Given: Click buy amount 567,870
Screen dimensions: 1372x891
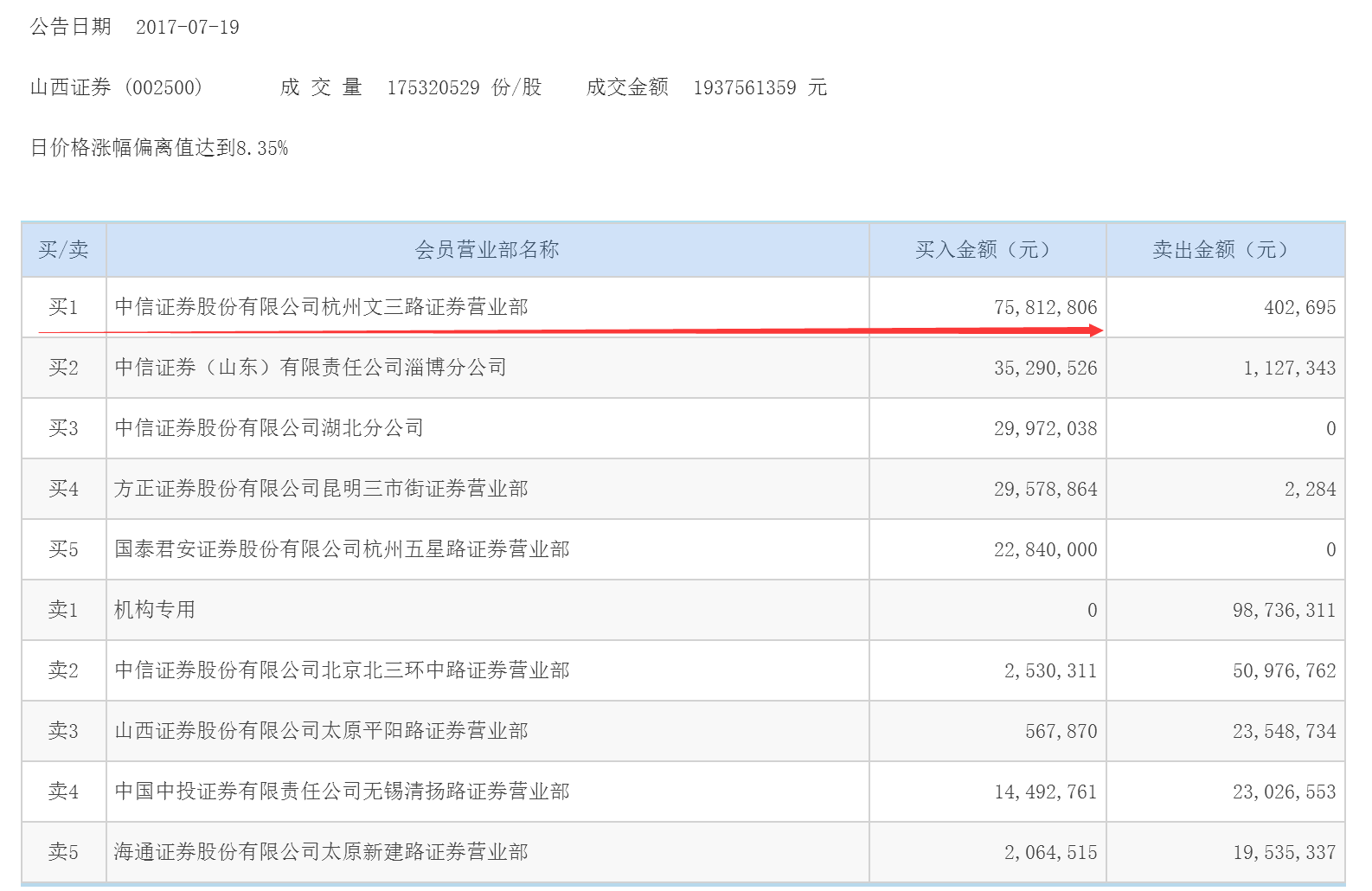Looking at the screenshot, I should pos(1061,731).
